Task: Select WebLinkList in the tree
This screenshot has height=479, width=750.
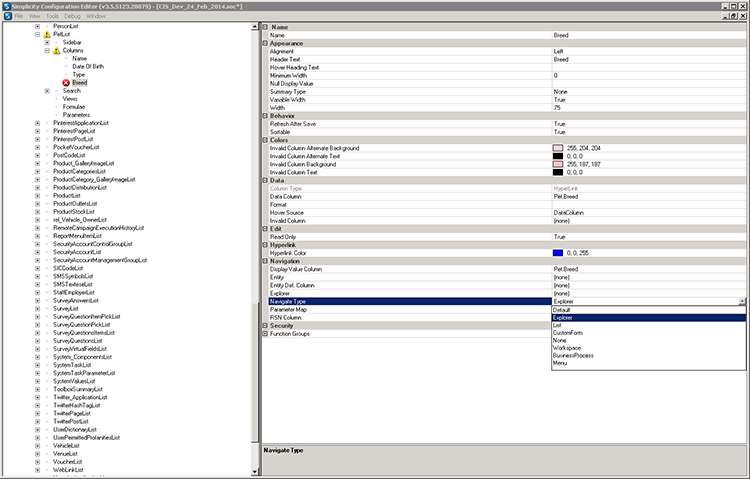Action: point(68,470)
